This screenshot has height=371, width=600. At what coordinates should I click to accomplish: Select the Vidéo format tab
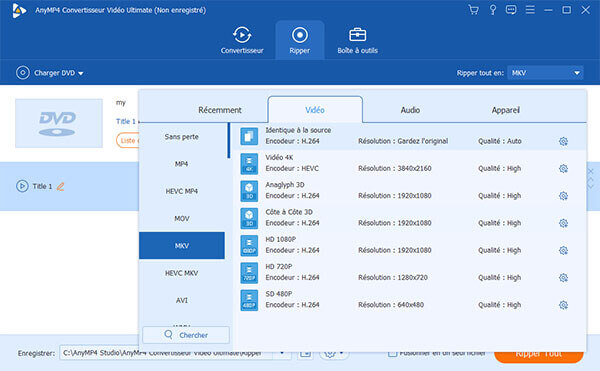pyautogui.click(x=315, y=110)
